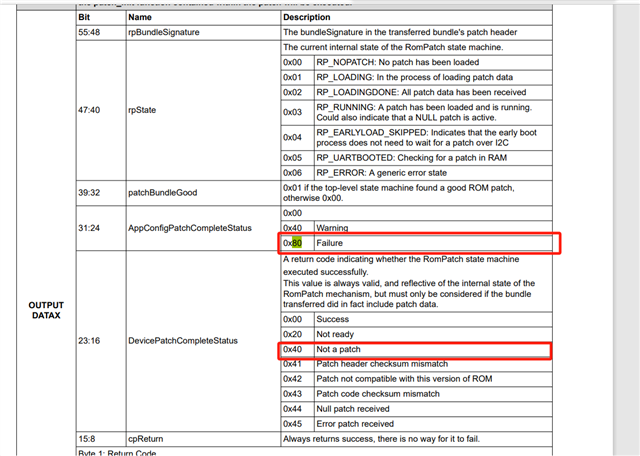Click value 0x03 in rpState rows
This screenshot has height=456, width=640.
[x=293, y=112]
